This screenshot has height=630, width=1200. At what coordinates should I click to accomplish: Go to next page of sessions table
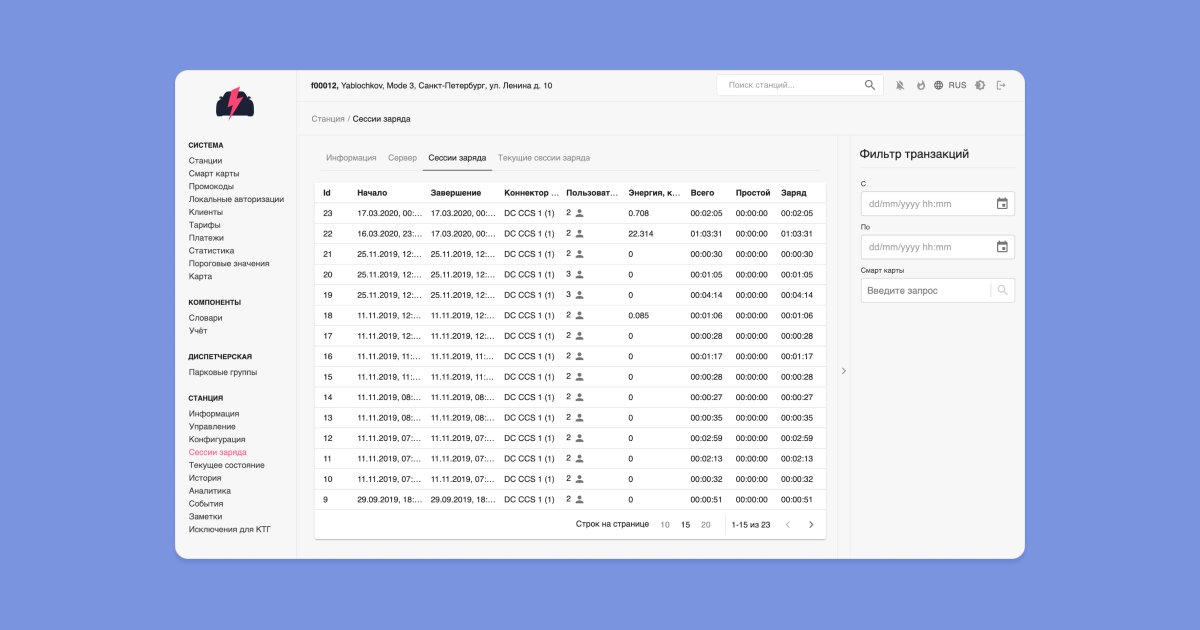pos(811,524)
